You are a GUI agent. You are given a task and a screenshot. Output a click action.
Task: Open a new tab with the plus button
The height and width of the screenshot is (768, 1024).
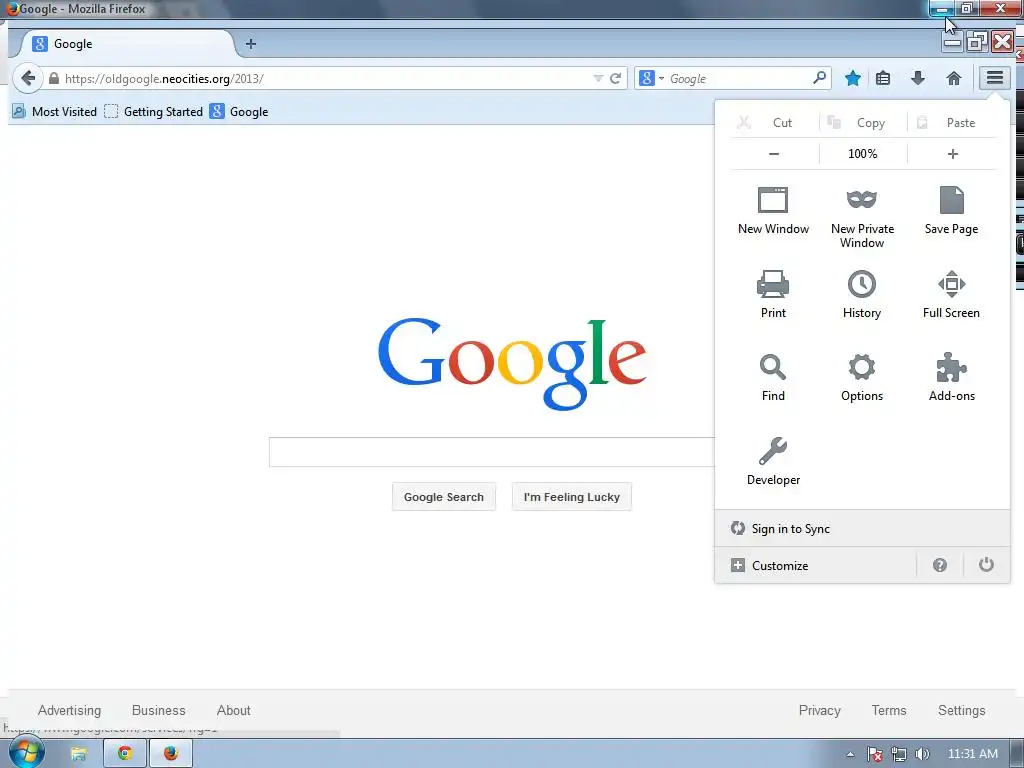251,44
